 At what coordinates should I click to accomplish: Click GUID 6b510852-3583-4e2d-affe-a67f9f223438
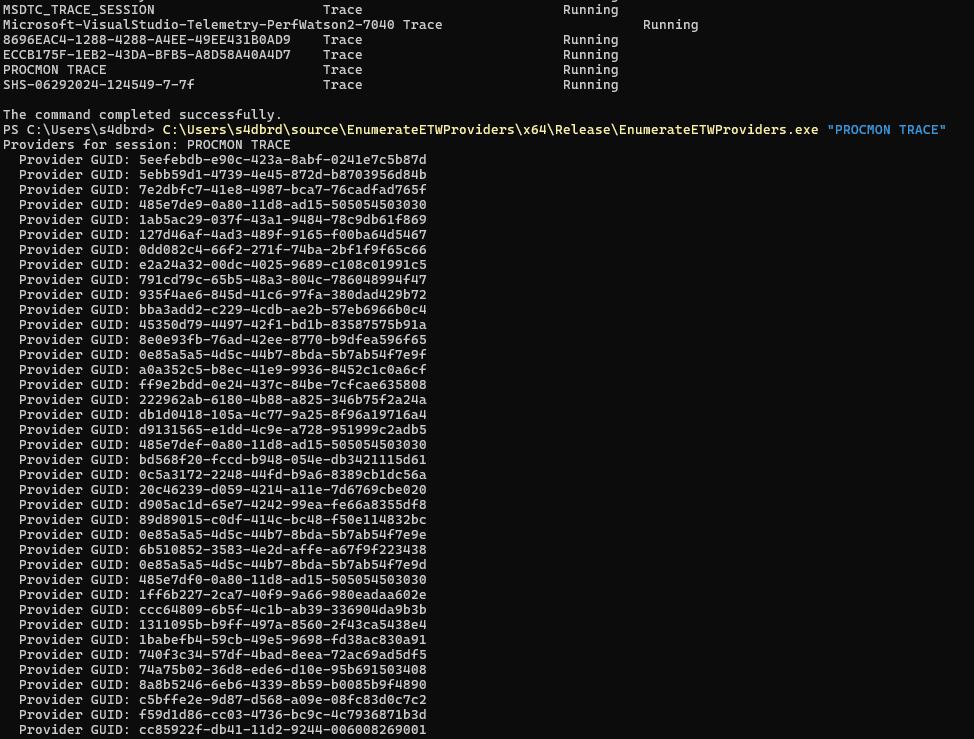[283, 550]
